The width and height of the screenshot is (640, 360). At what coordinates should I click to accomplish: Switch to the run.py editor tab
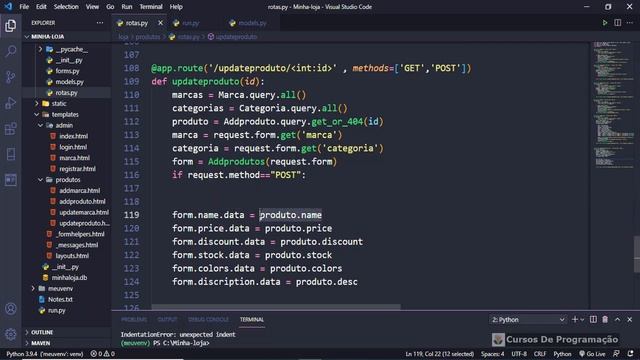(x=191, y=23)
